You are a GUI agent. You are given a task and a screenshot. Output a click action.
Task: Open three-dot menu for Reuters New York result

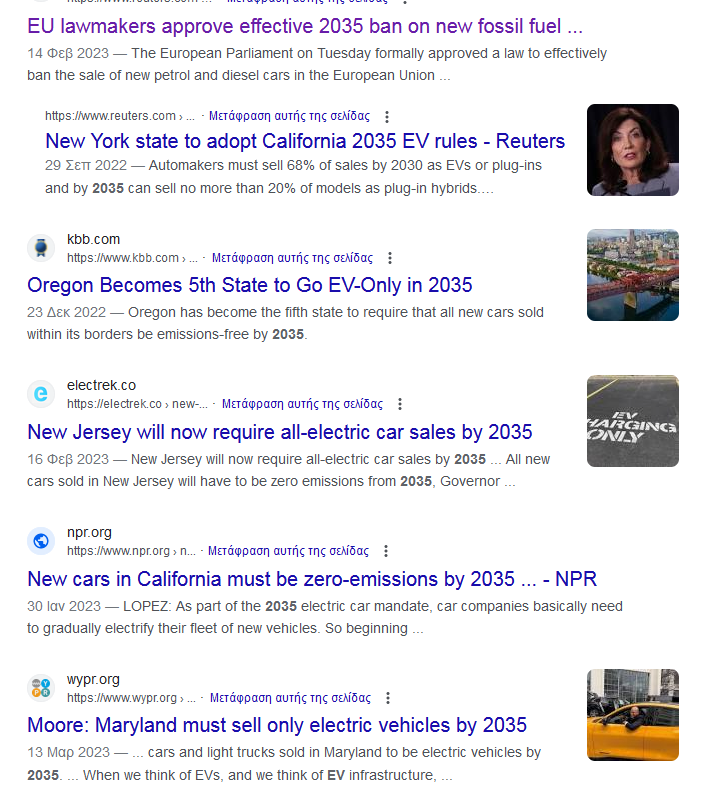[387, 116]
